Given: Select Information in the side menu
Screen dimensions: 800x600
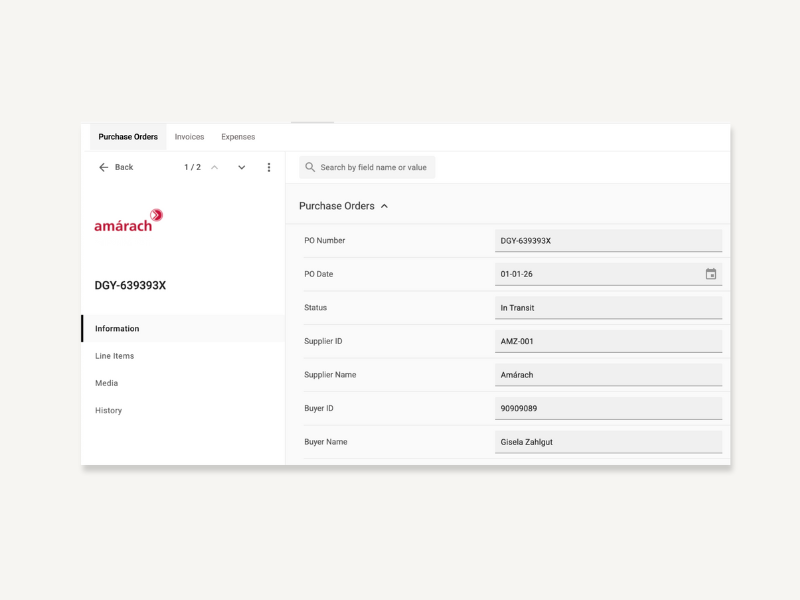Looking at the screenshot, I should [x=183, y=329].
